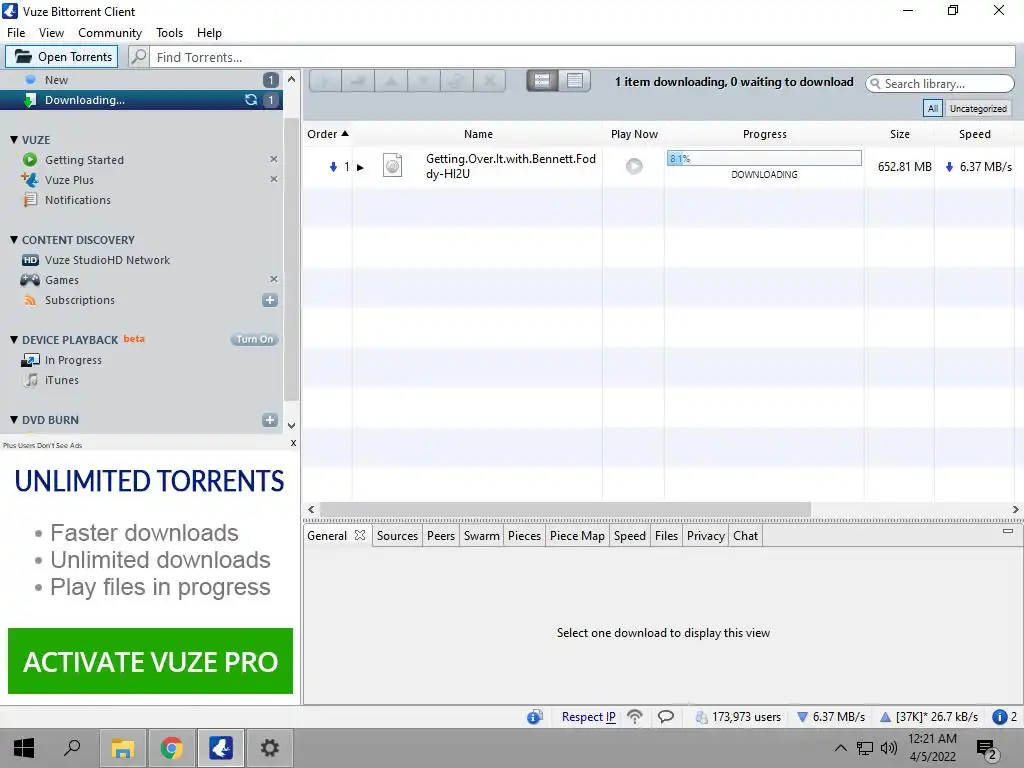Click the plus icon next to DVD BURN
This screenshot has height=768, width=1024.
click(270, 420)
